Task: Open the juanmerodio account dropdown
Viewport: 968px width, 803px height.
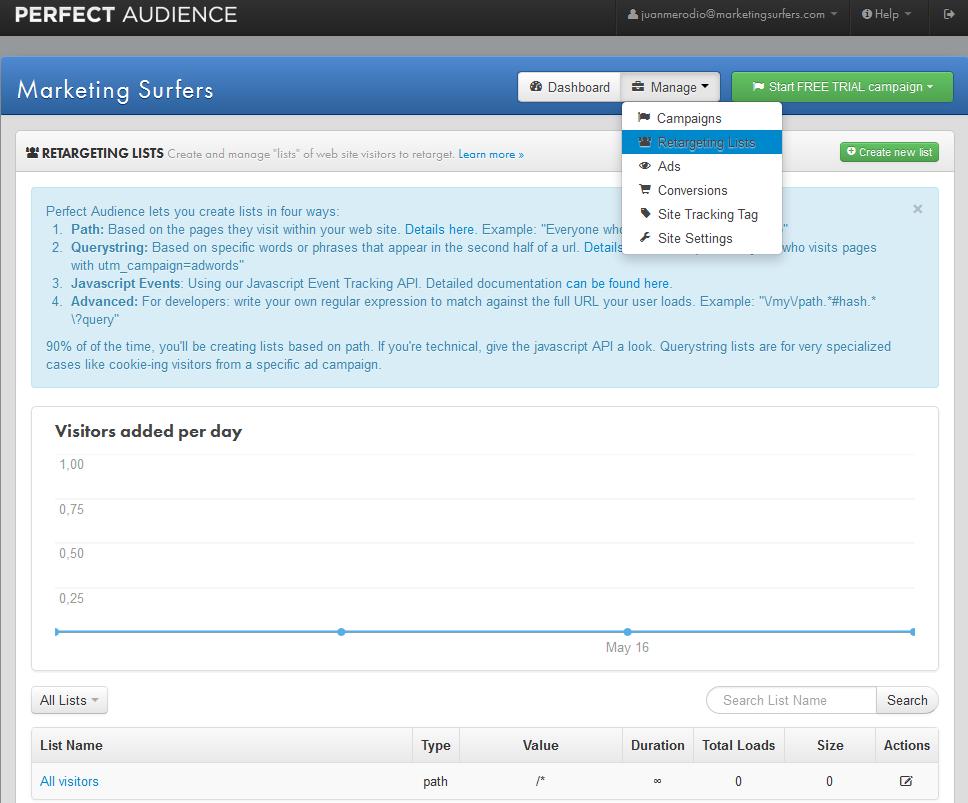Action: tap(732, 14)
